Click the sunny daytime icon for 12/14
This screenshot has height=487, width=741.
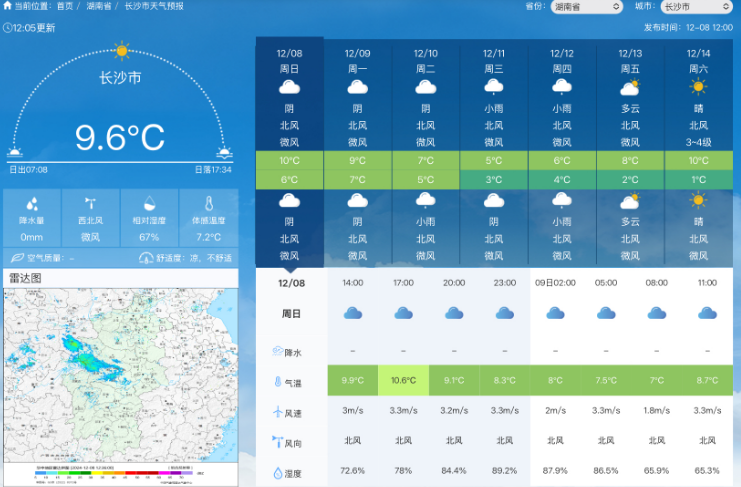[x=698, y=87]
